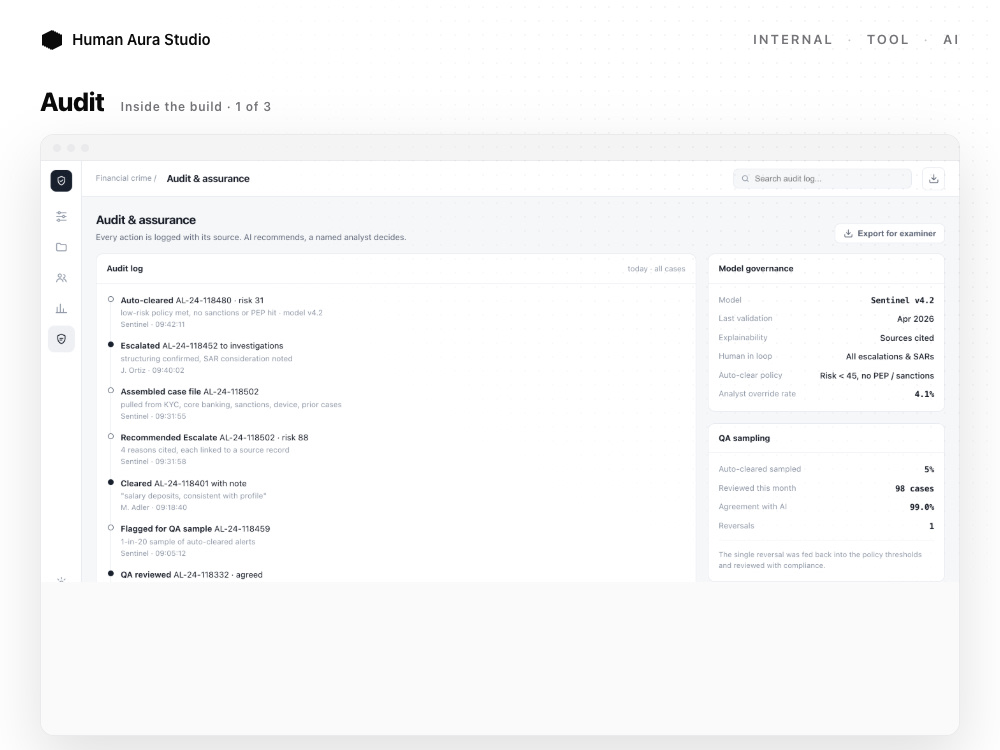Click the filled marker of Escalated entry
1000x750 pixels.
pyautogui.click(x=111, y=345)
